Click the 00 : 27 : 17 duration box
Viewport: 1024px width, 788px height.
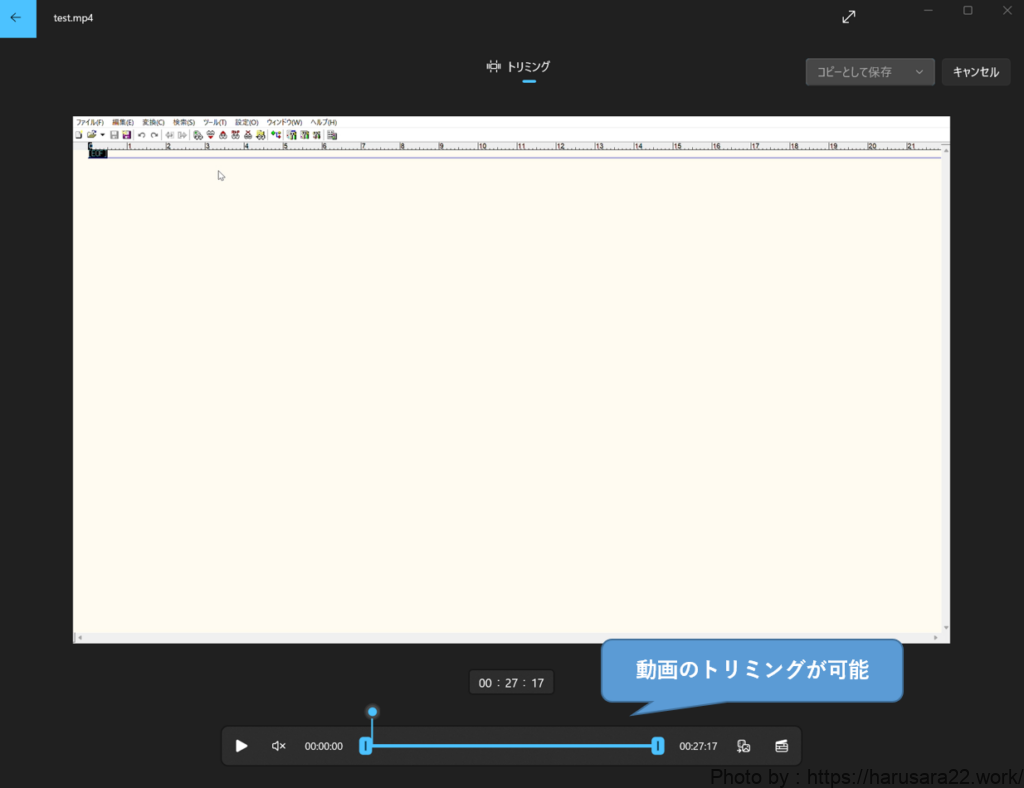pos(511,683)
